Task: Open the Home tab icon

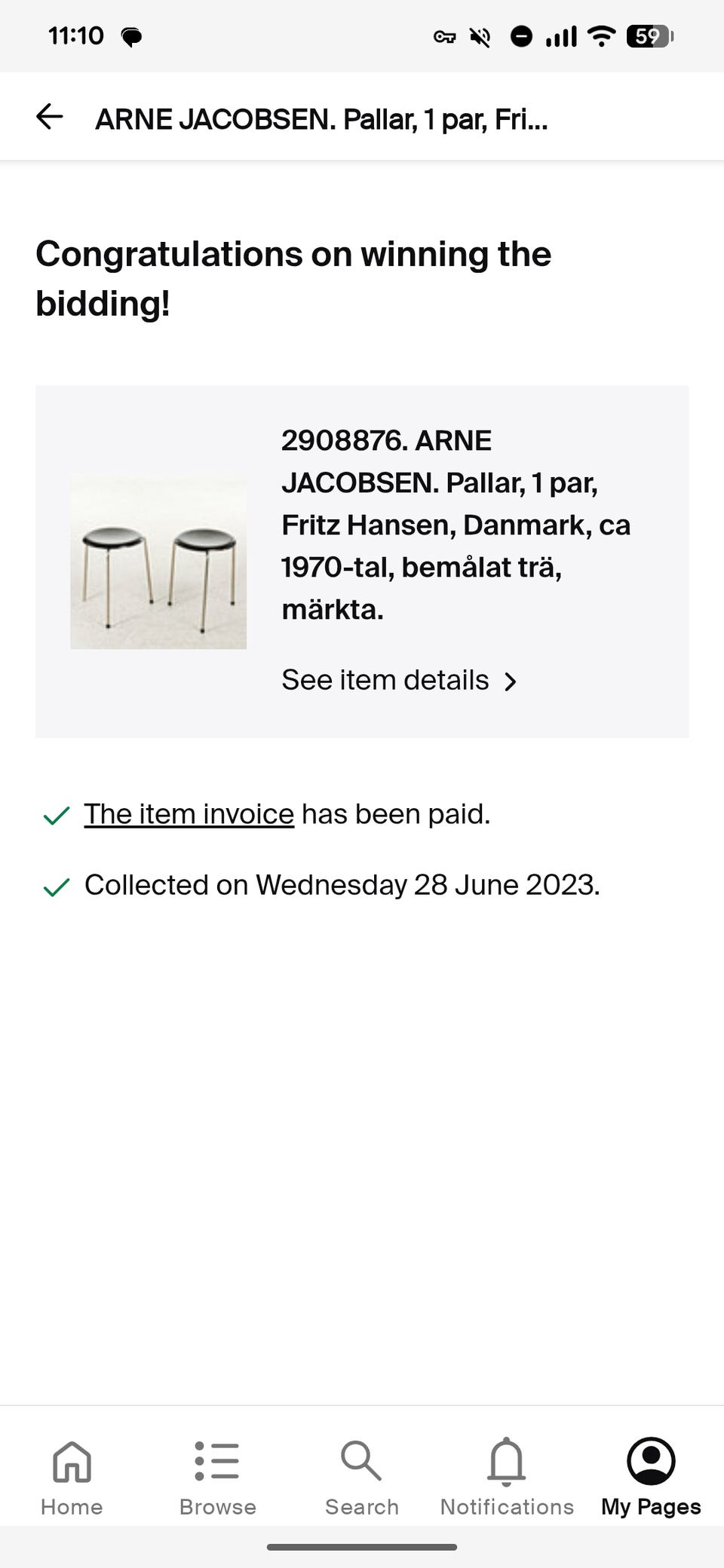Action: coord(72,1461)
